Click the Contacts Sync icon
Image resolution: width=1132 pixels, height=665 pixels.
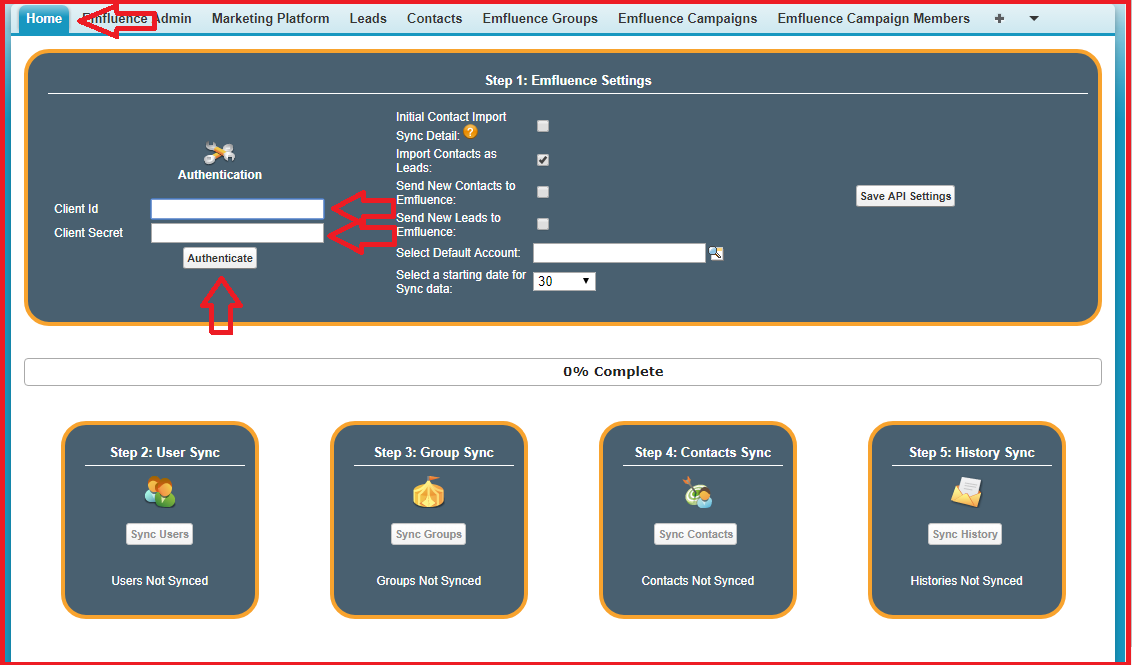click(697, 492)
